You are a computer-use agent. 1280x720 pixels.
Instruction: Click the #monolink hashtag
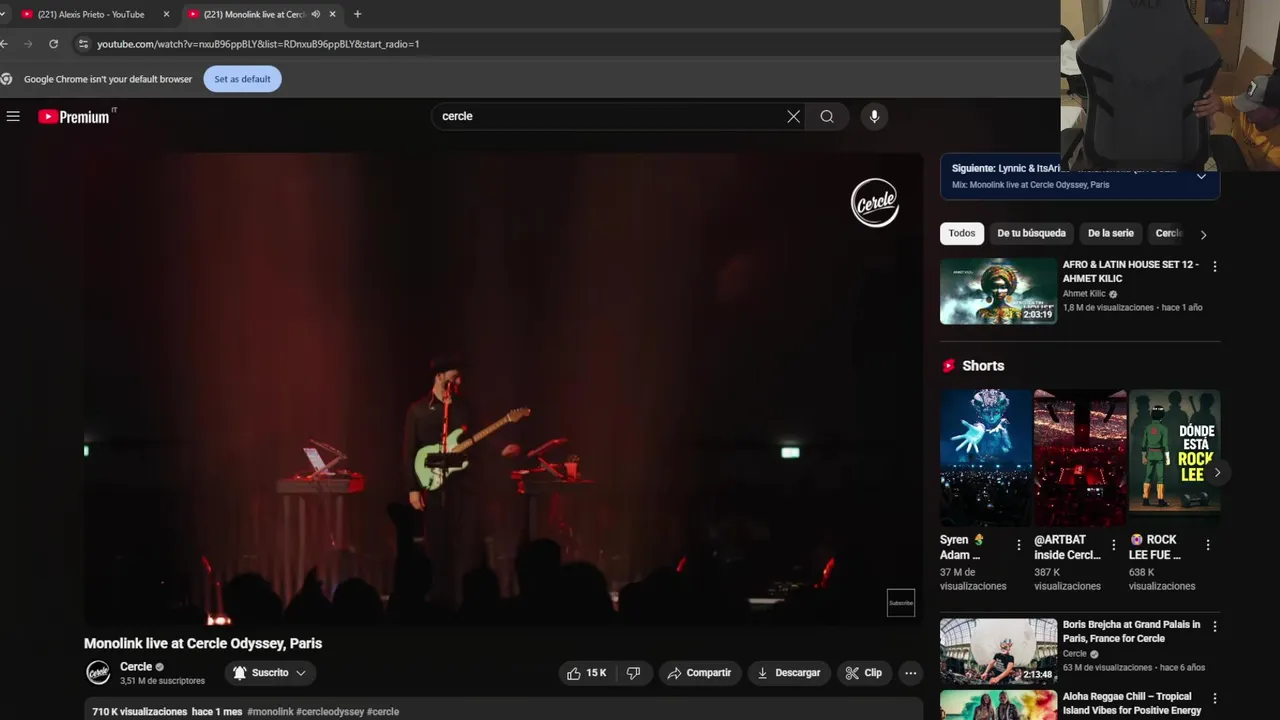pyautogui.click(x=270, y=712)
